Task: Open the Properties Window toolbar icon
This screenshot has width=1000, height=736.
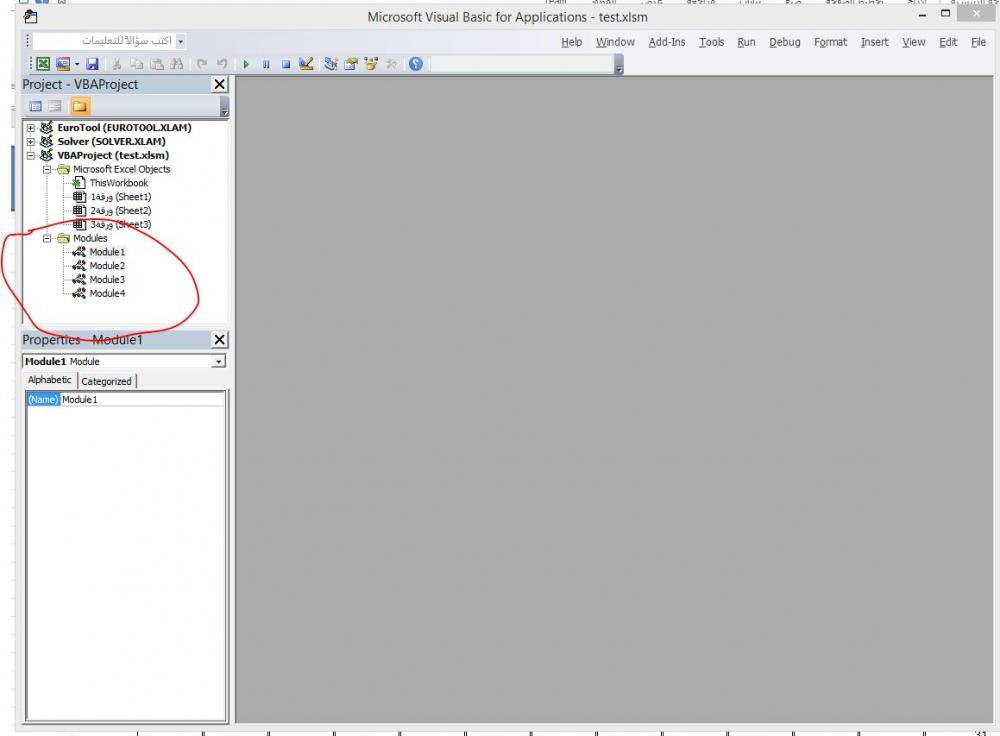Action: [351, 64]
